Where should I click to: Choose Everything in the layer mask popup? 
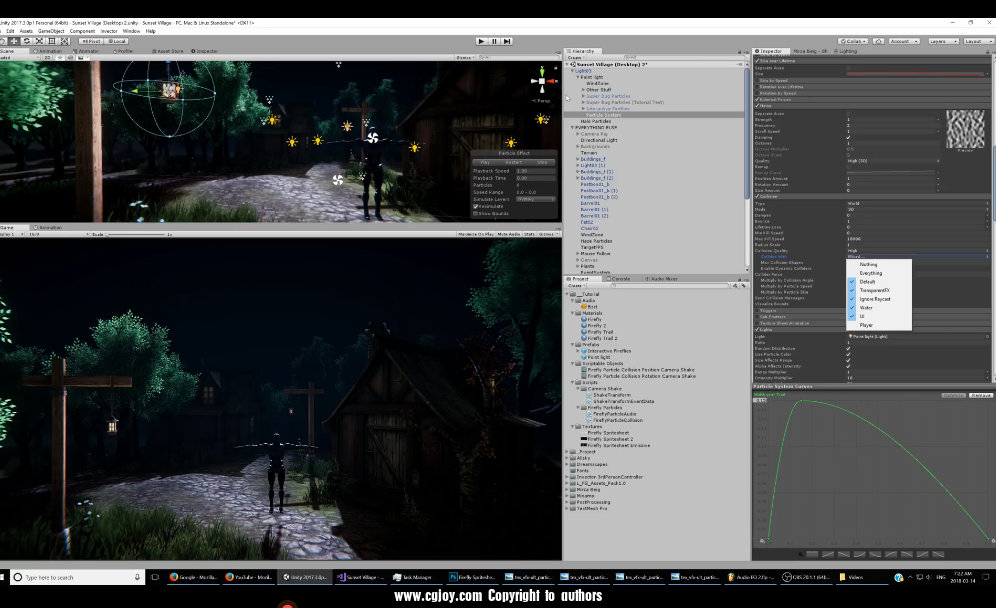[x=871, y=273]
